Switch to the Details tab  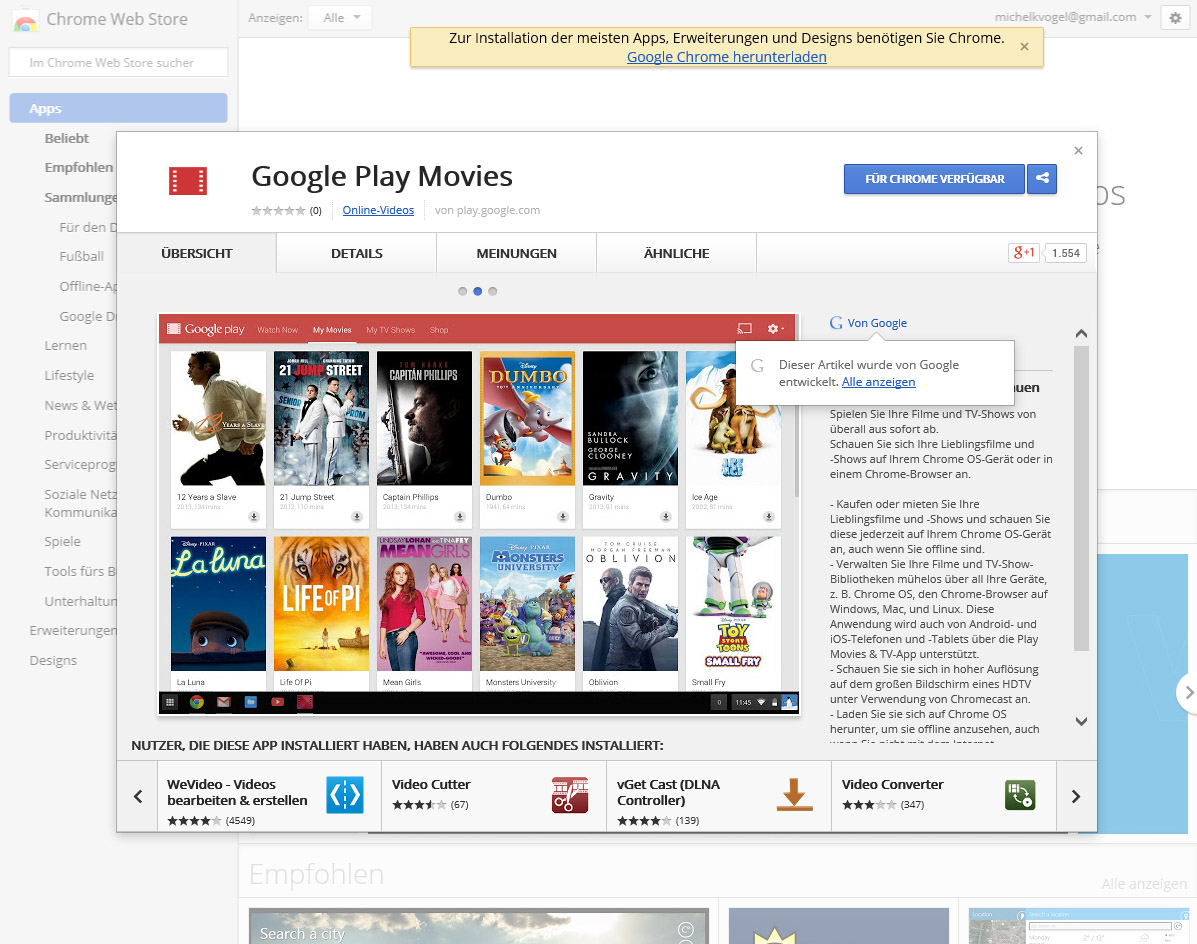tap(357, 253)
